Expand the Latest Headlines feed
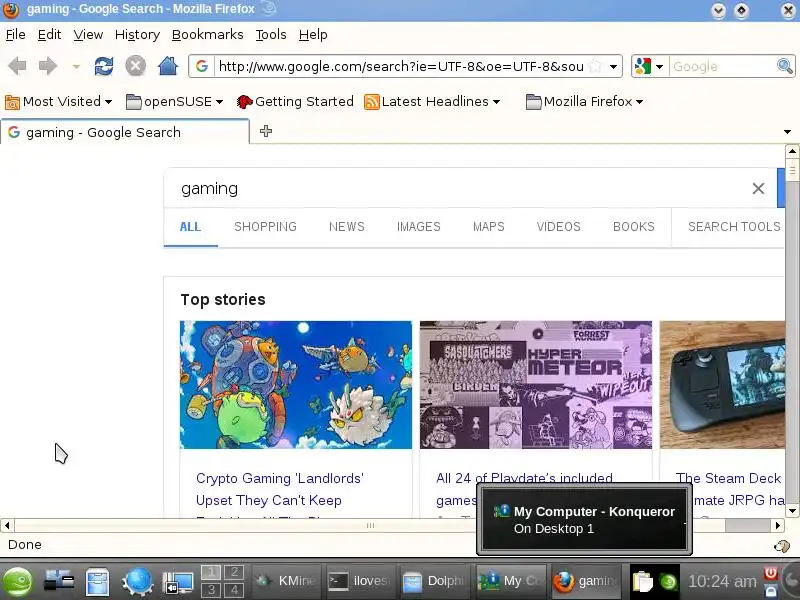This screenshot has width=800, height=600. click(x=432, y=102)
